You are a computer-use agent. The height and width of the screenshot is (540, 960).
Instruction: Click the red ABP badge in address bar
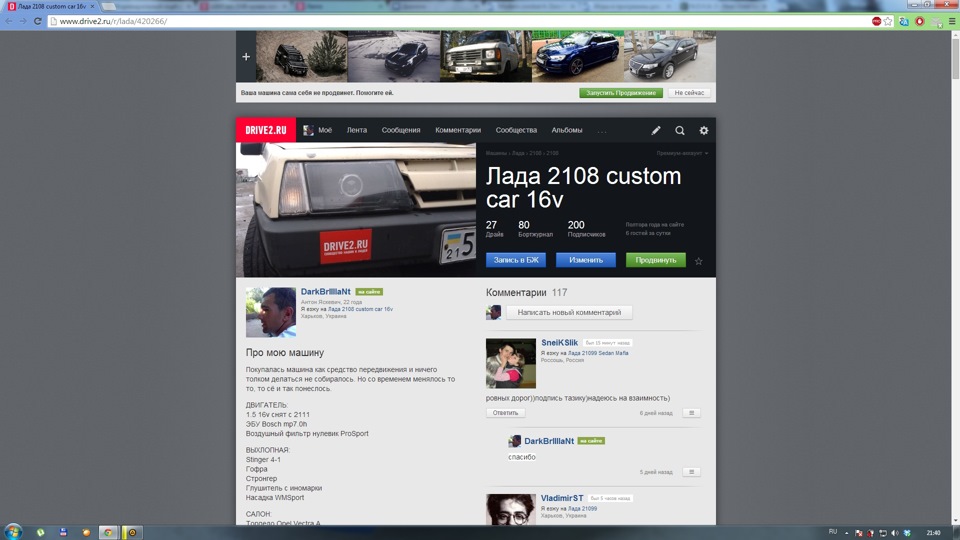(876, 21)
